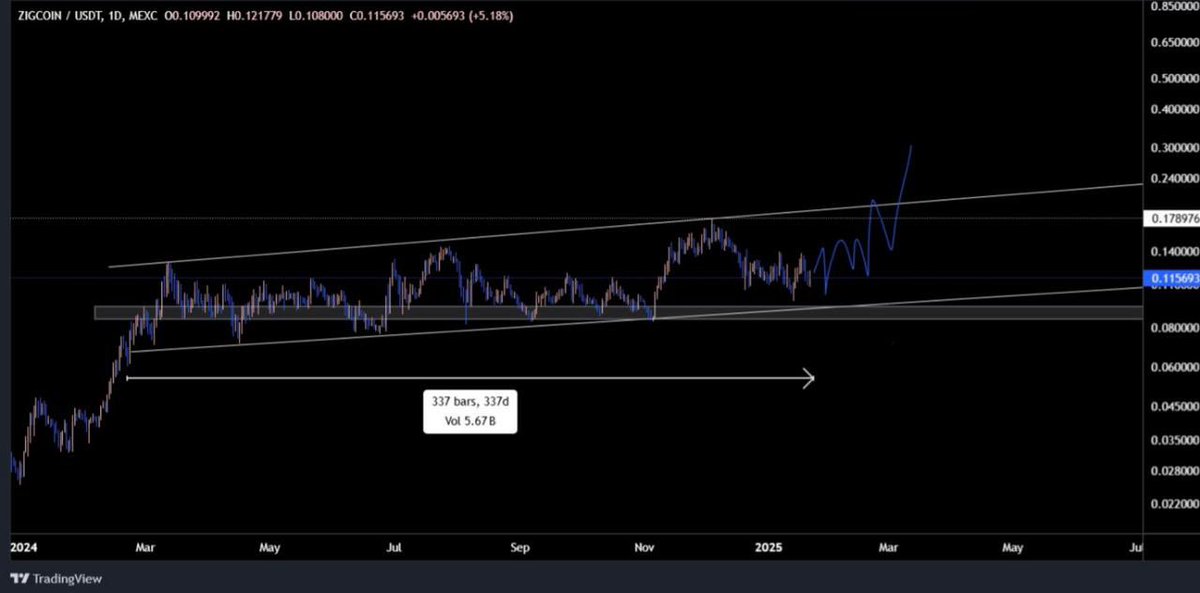
Task: Click the 0.060000 price axis value
Action: pyautogui.click(x=1174, y=368)
